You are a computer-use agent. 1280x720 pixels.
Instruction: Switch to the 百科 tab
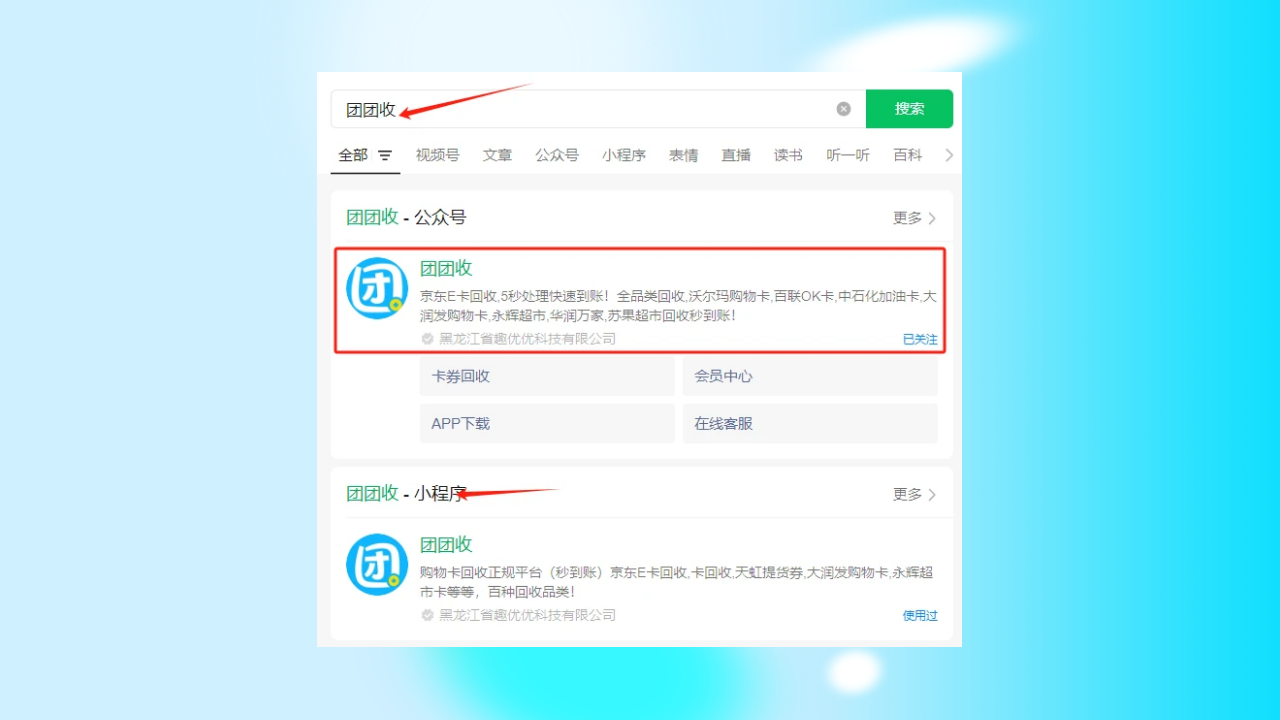coord(908,155)
